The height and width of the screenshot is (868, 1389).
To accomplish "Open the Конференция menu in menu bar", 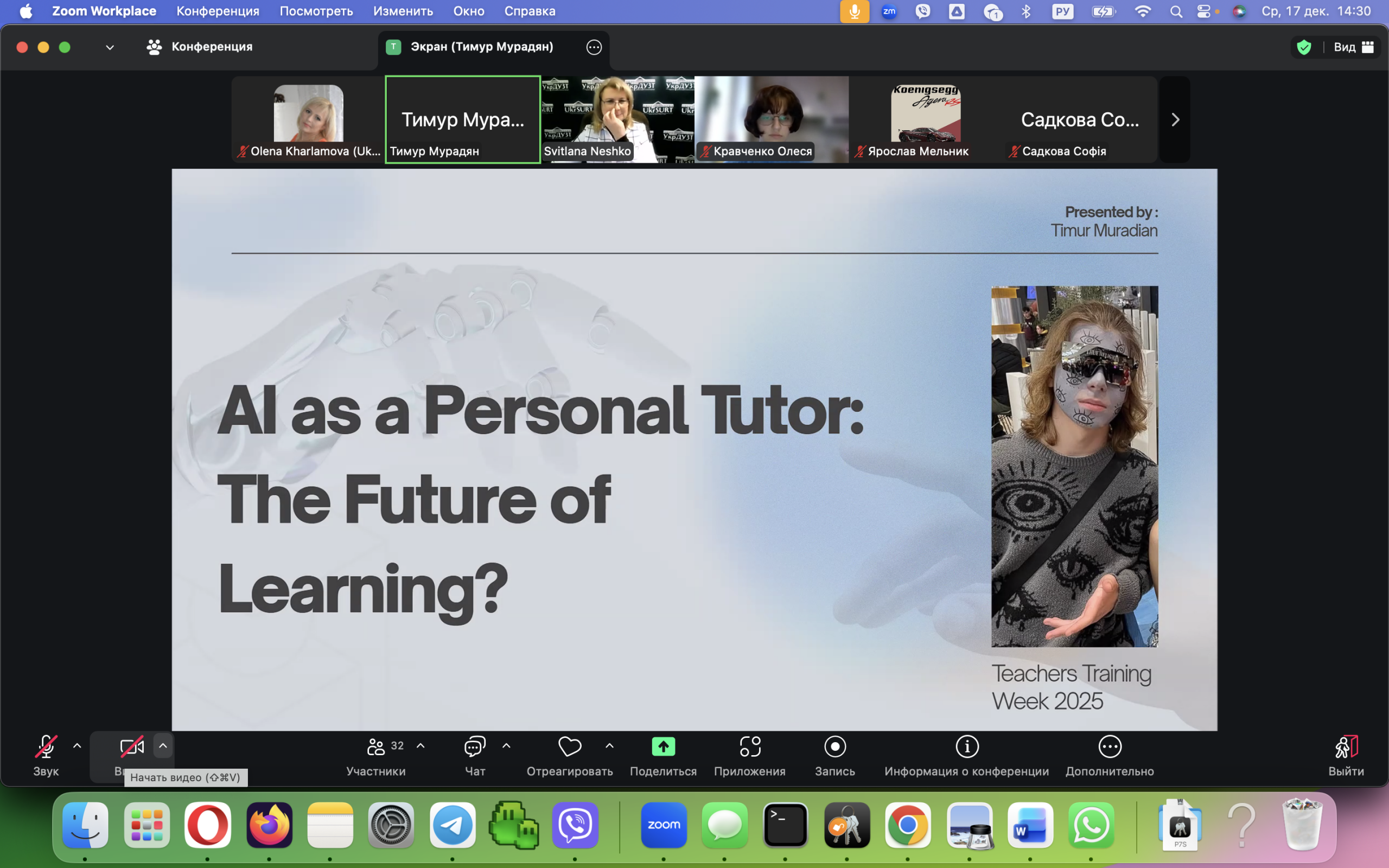I will (218, 11).
